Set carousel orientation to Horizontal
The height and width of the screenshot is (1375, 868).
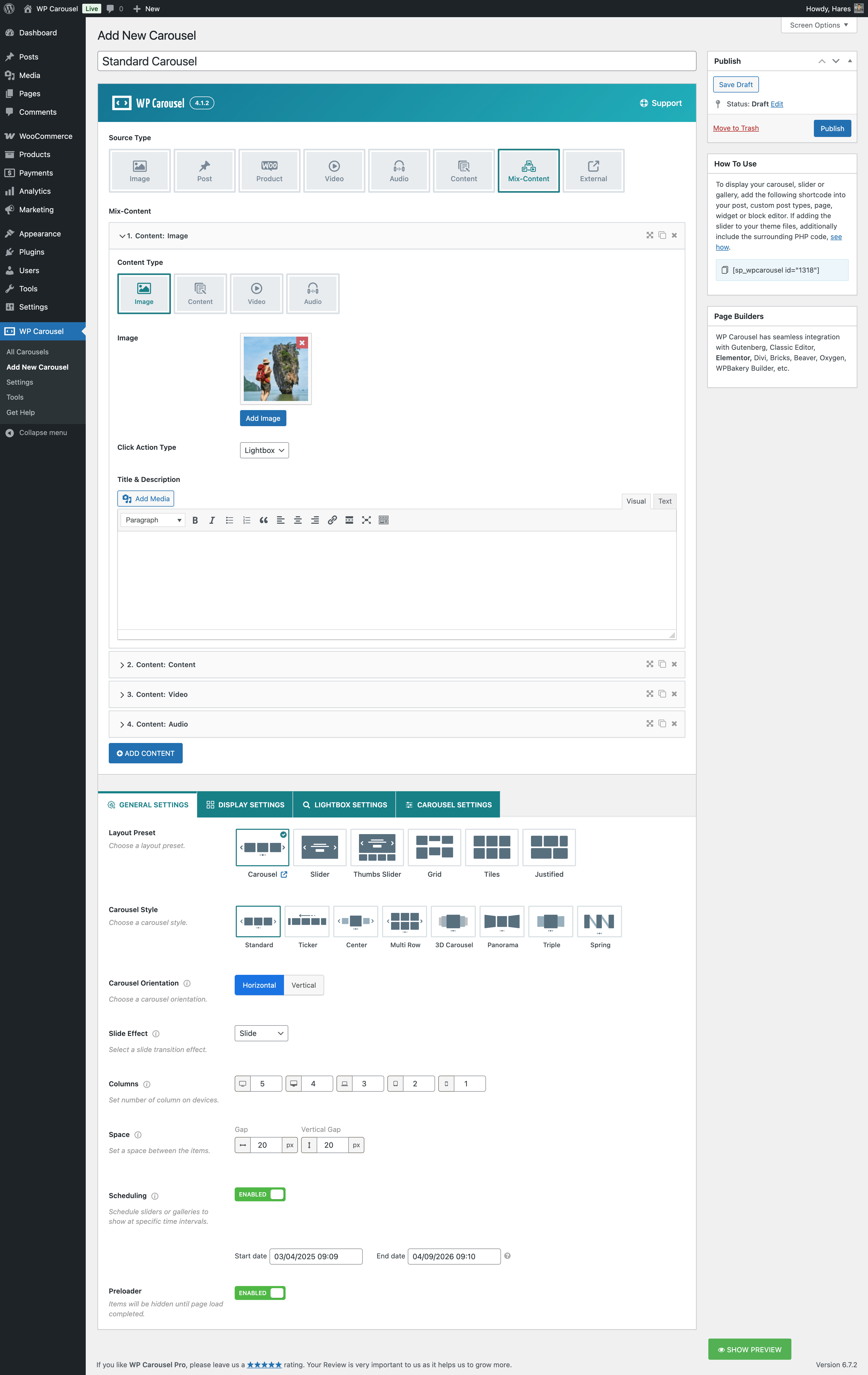point(259,985)
